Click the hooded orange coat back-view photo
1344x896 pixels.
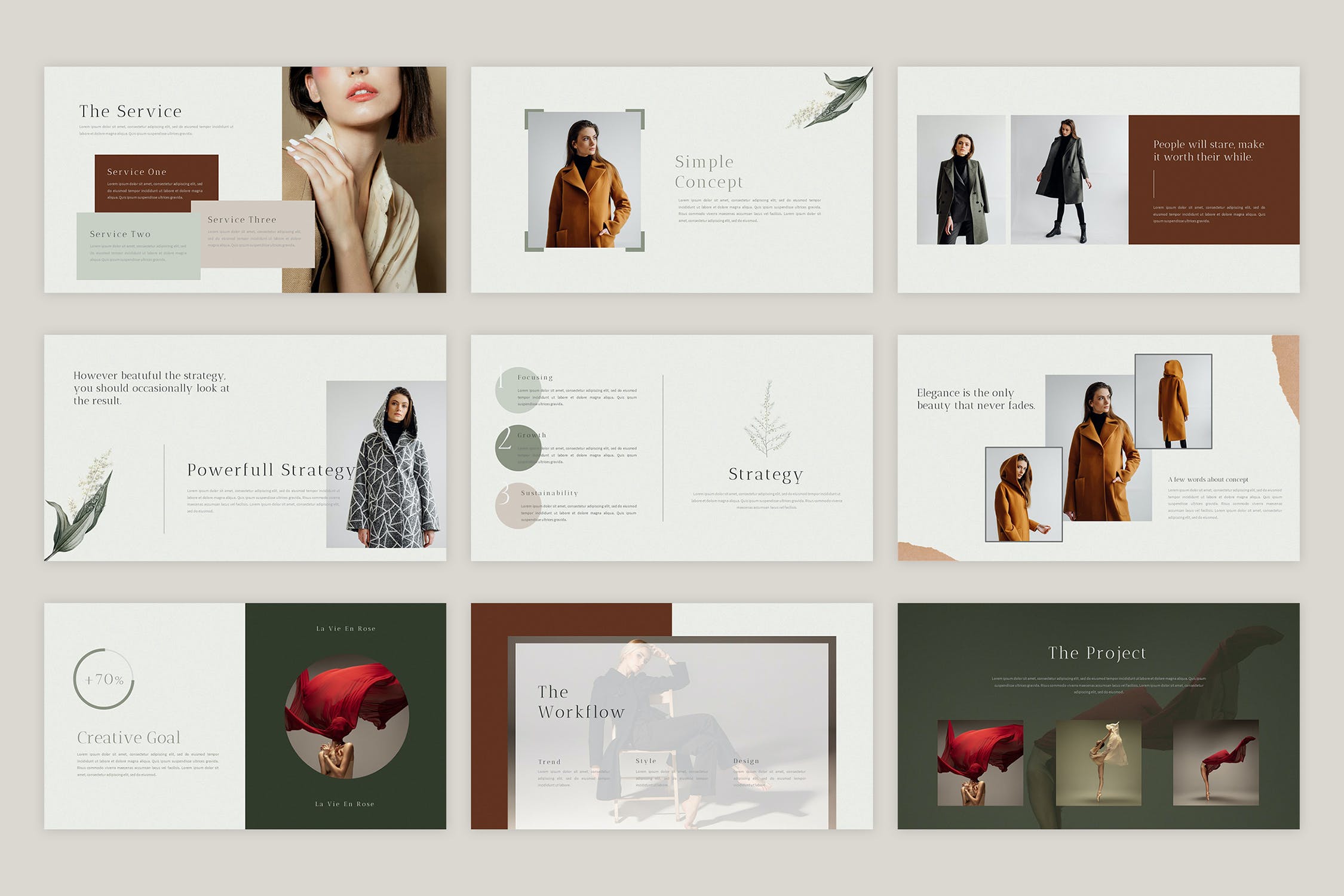pyautogui.click(x=1173, y=401)
